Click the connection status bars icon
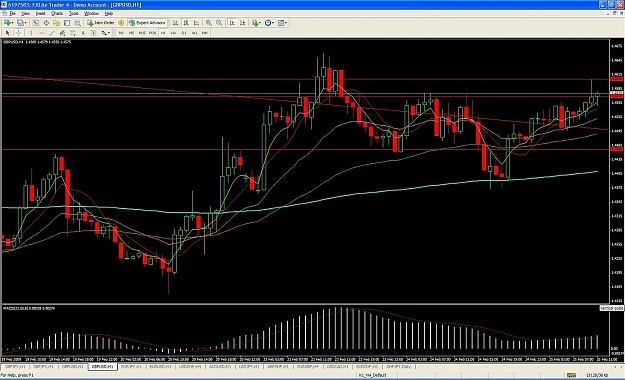625x380 pixels. [x=571, y=375]
